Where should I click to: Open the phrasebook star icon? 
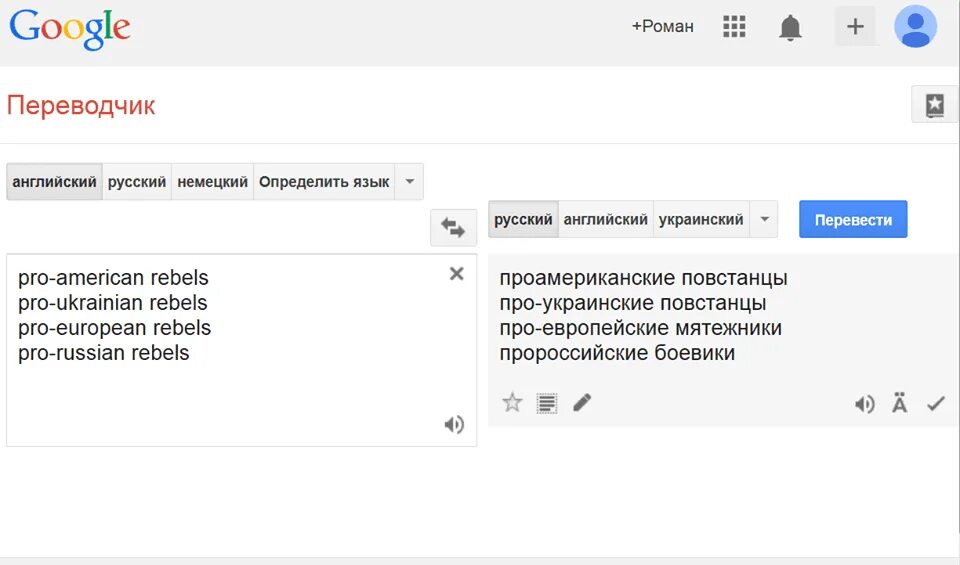[934, 104]
